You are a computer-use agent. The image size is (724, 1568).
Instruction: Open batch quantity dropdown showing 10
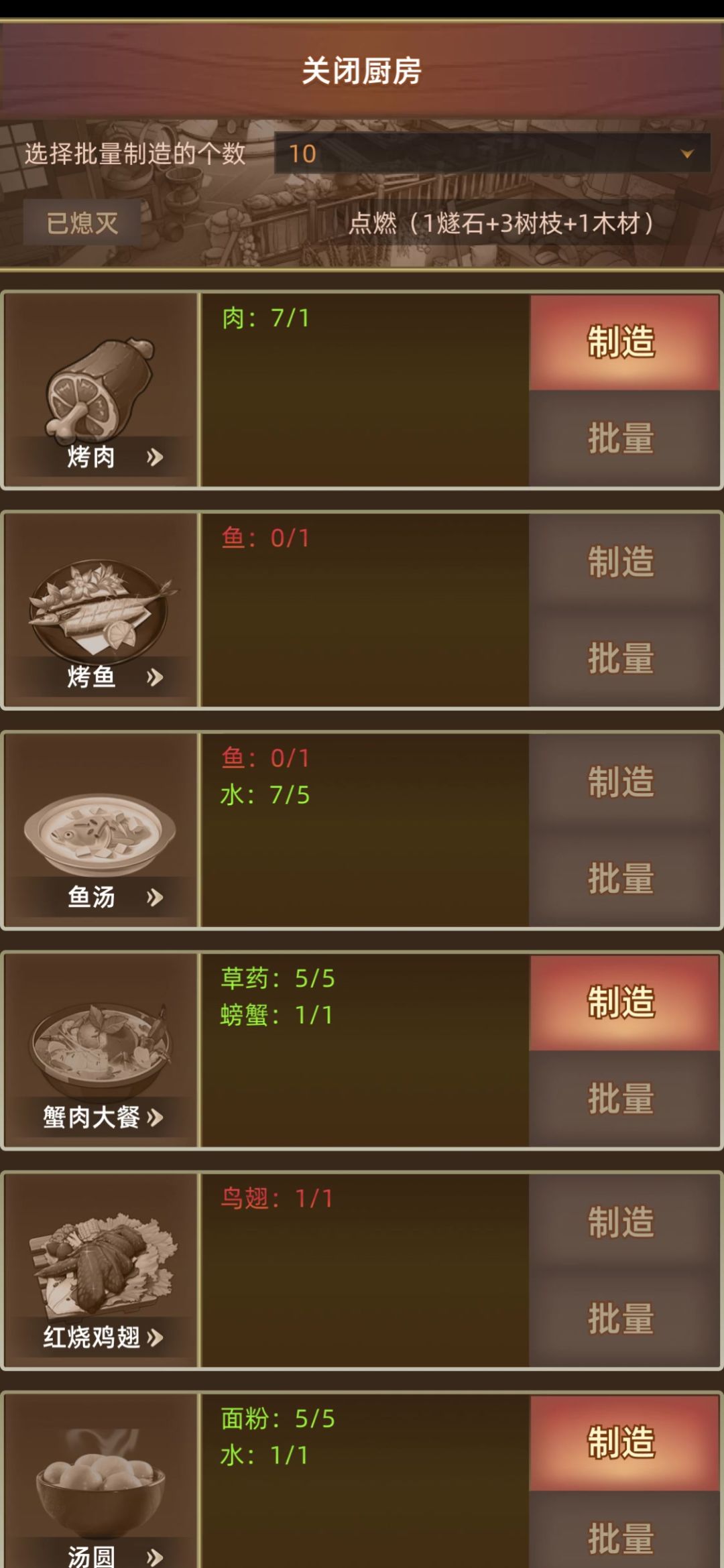tap(492, 154)
